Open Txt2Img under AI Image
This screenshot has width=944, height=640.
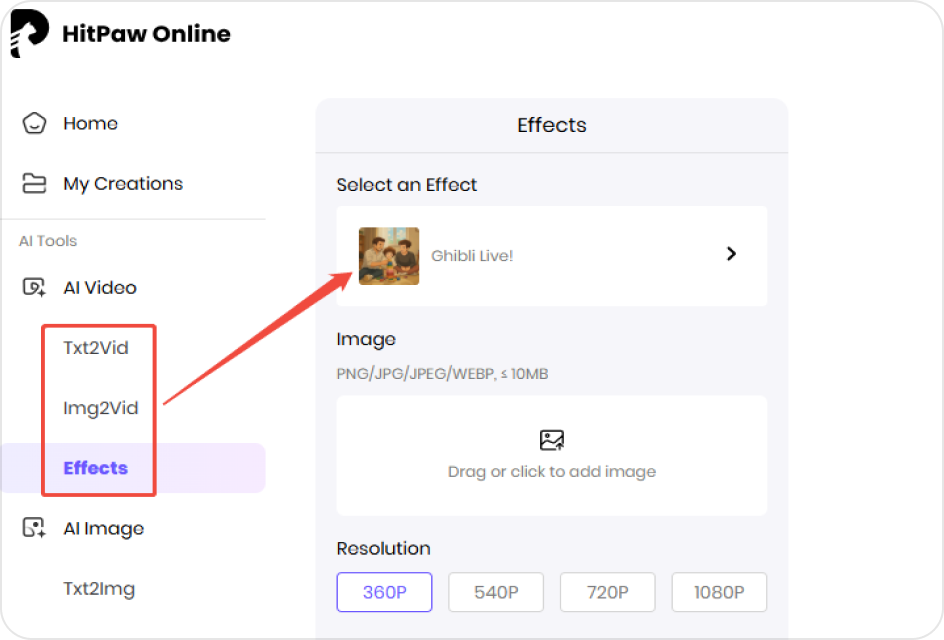(x=99, y=589)
